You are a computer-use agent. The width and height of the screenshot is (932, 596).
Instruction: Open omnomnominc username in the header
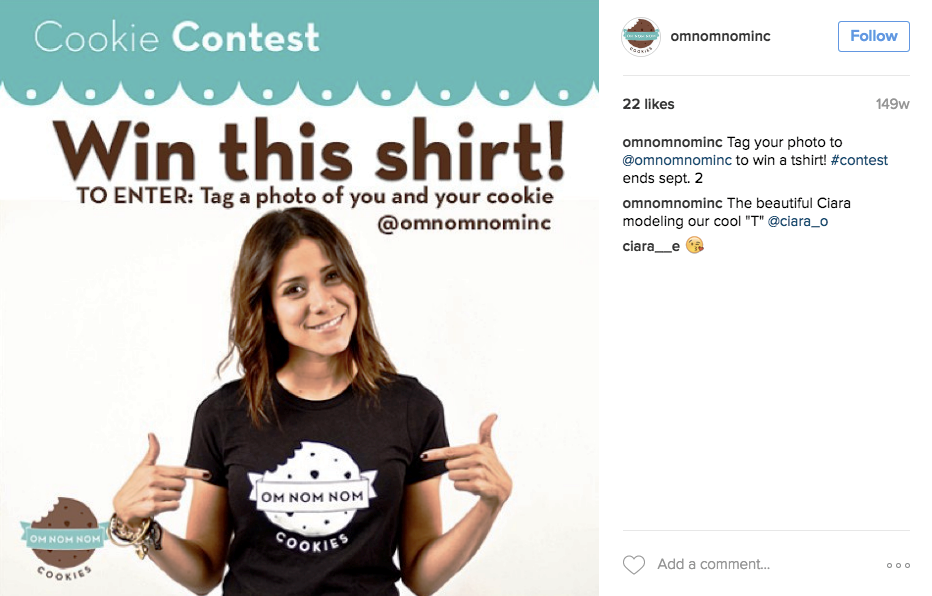click(720, 36)
